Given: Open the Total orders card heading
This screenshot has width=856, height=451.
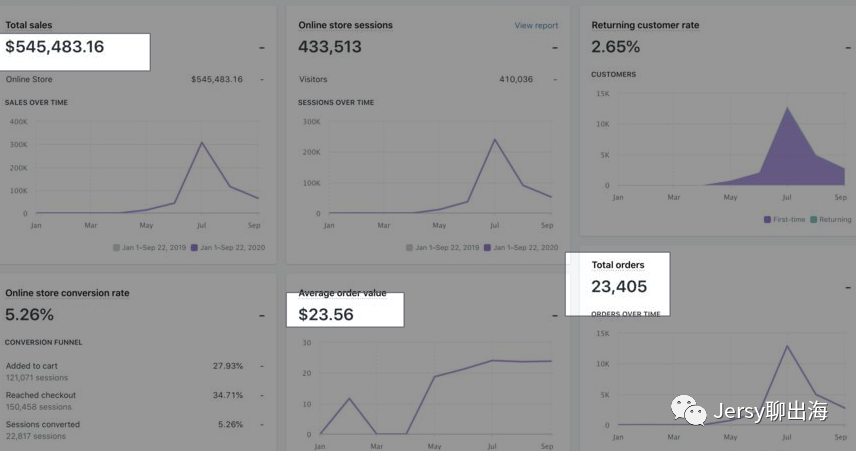Looking at the screenshot, I should (x=618, y=265).
